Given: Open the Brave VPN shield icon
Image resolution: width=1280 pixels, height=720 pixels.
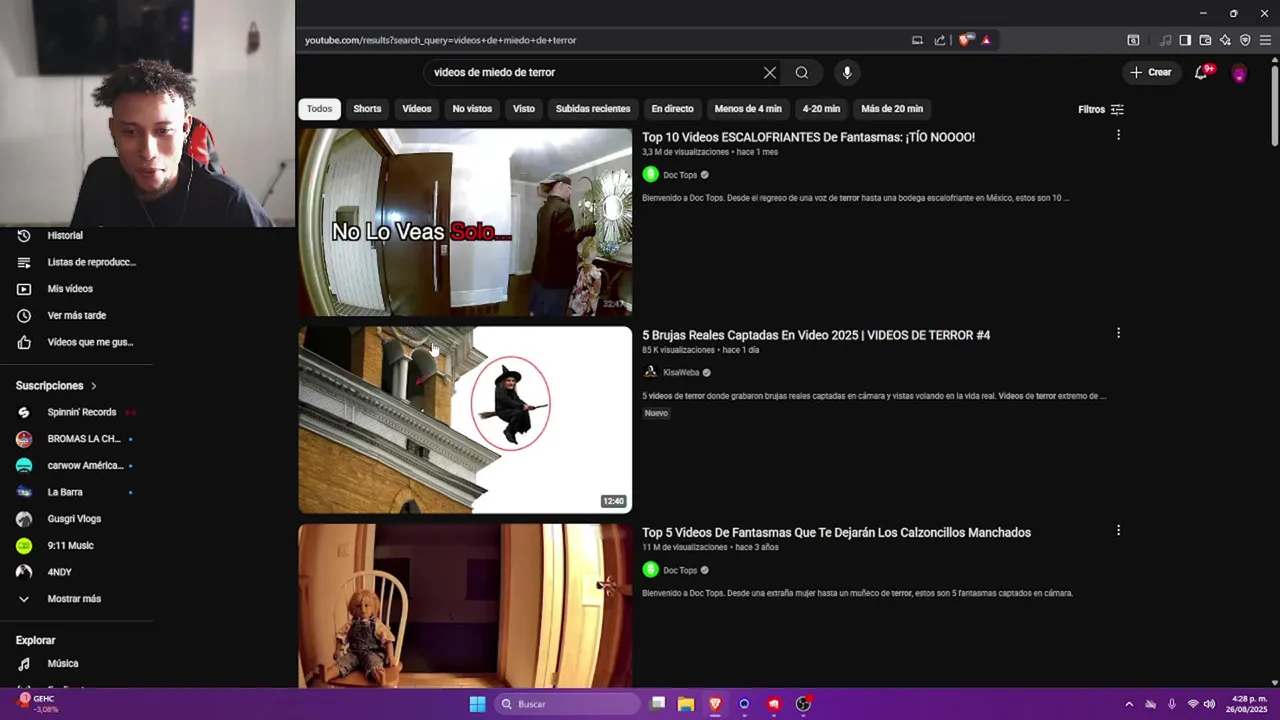Looking at the screenshot, I should (x=1245, y=40).
